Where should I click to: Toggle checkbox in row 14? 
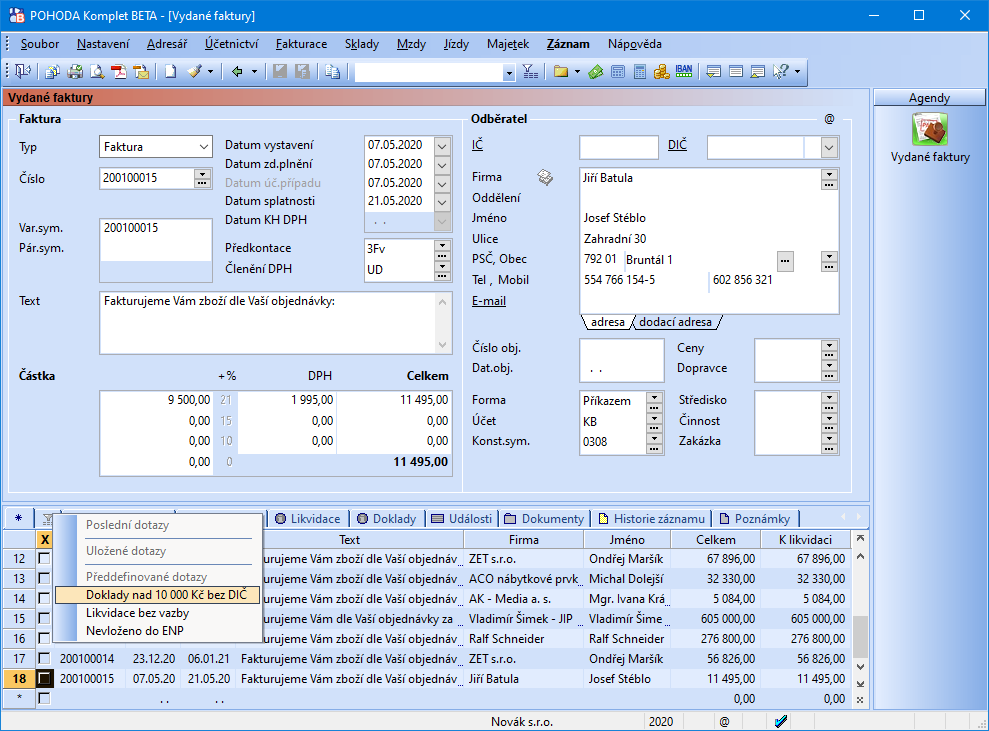[x=44, y=598]
